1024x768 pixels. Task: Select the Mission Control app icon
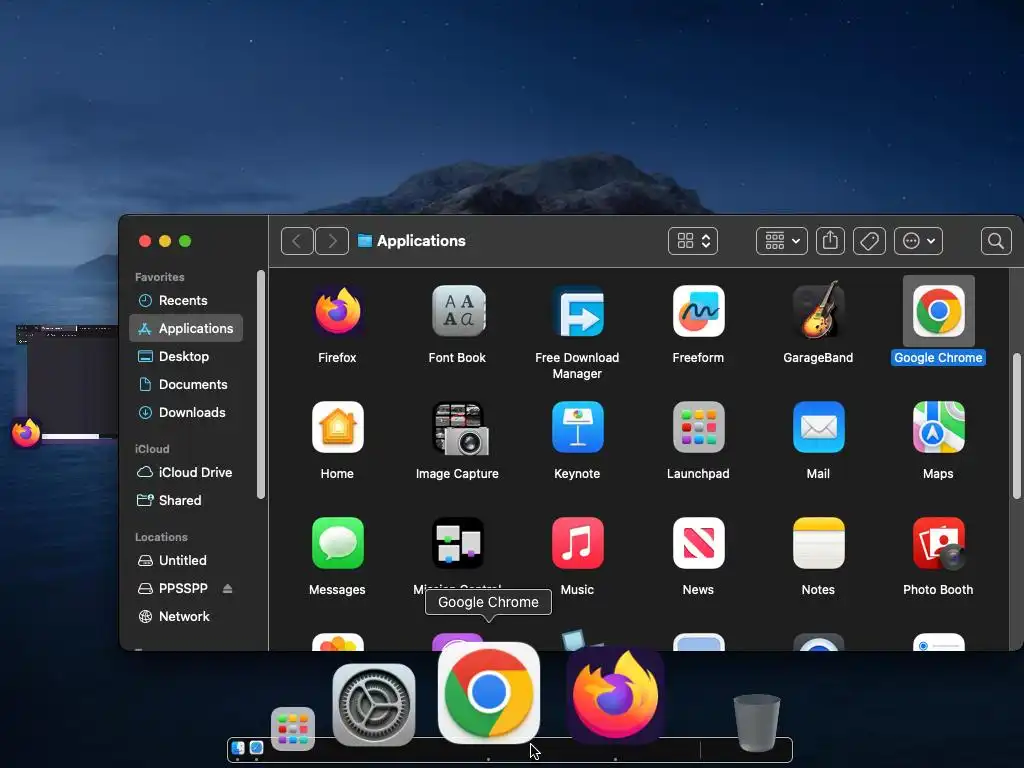point(458,543)
